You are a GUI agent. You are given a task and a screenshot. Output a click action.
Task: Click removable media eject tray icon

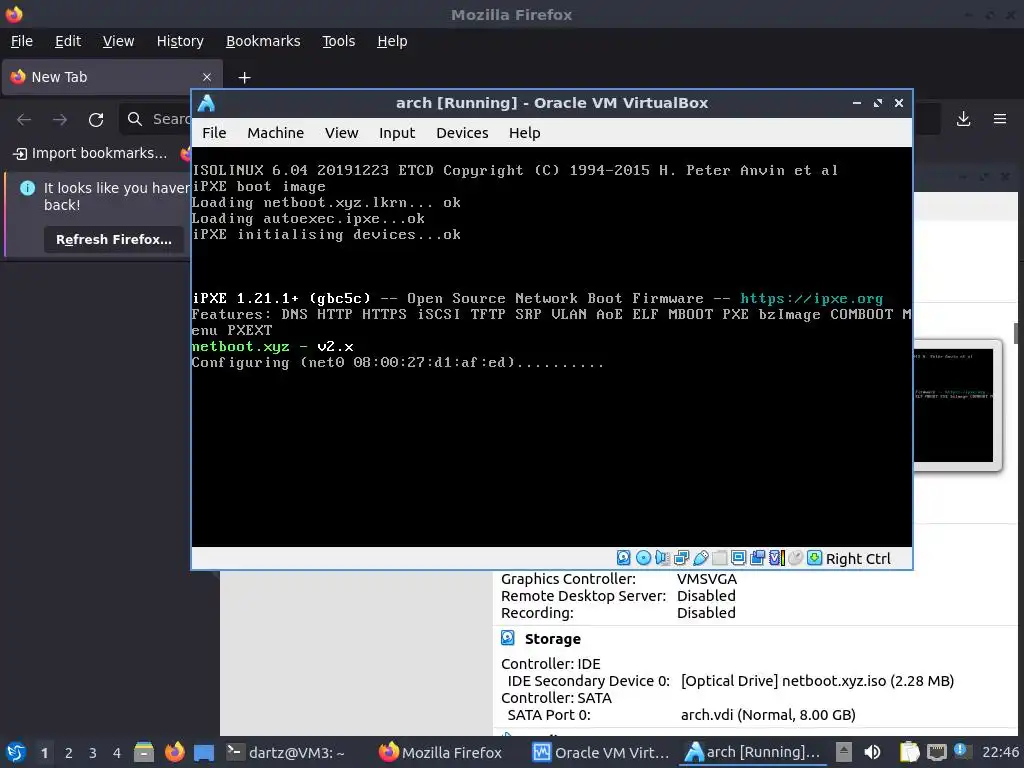[x=844, y=752]
